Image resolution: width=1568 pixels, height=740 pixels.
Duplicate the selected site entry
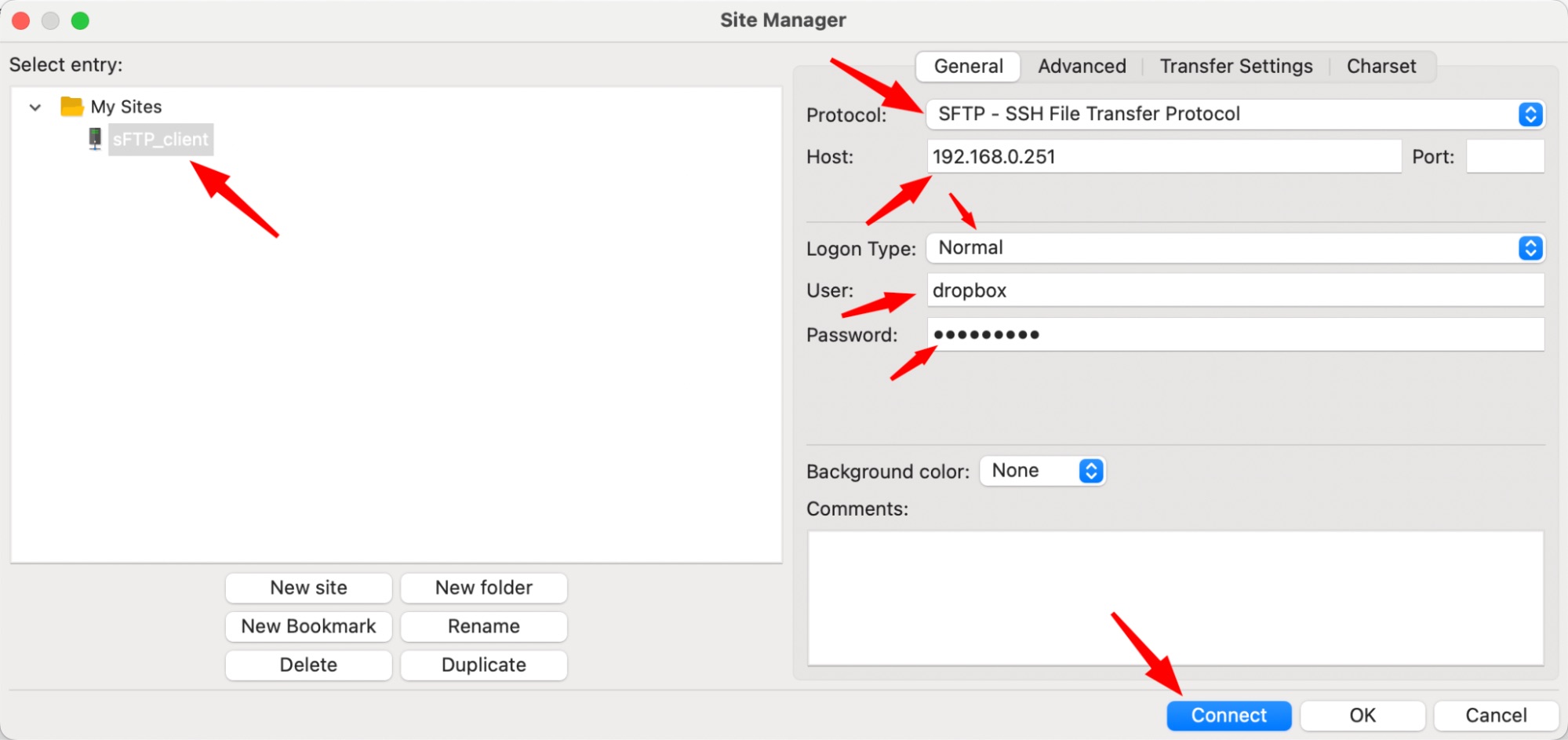[x=483, y=665]
